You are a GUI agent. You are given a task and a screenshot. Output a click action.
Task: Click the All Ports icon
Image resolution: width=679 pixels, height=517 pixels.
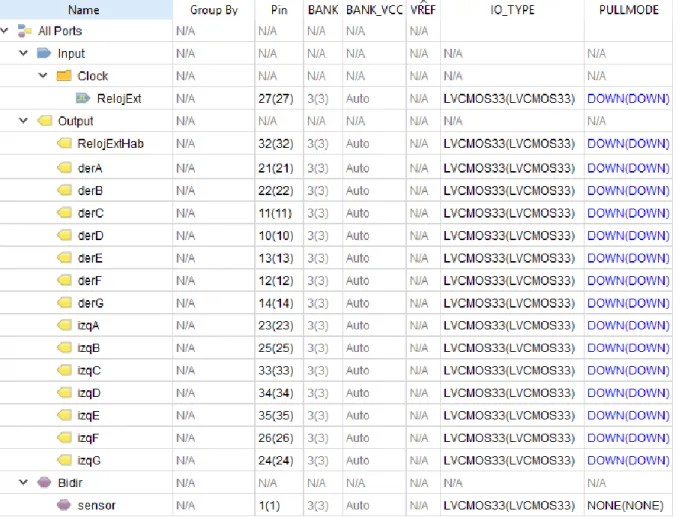24,31
